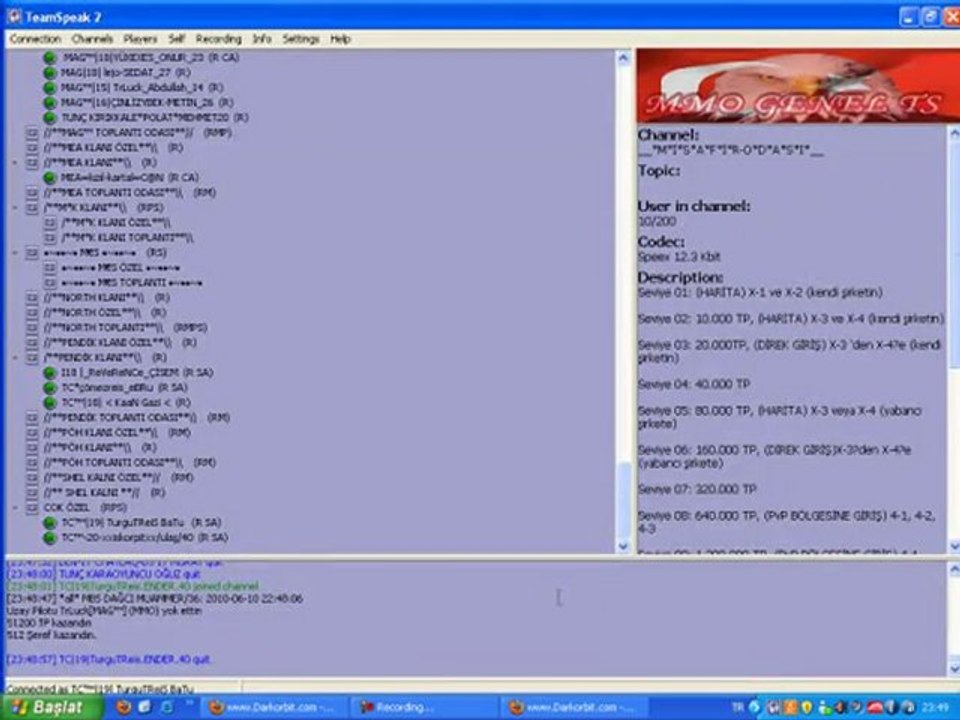Click channel icon of NORTH KLANI
The image size is (960, 720).
32,298
